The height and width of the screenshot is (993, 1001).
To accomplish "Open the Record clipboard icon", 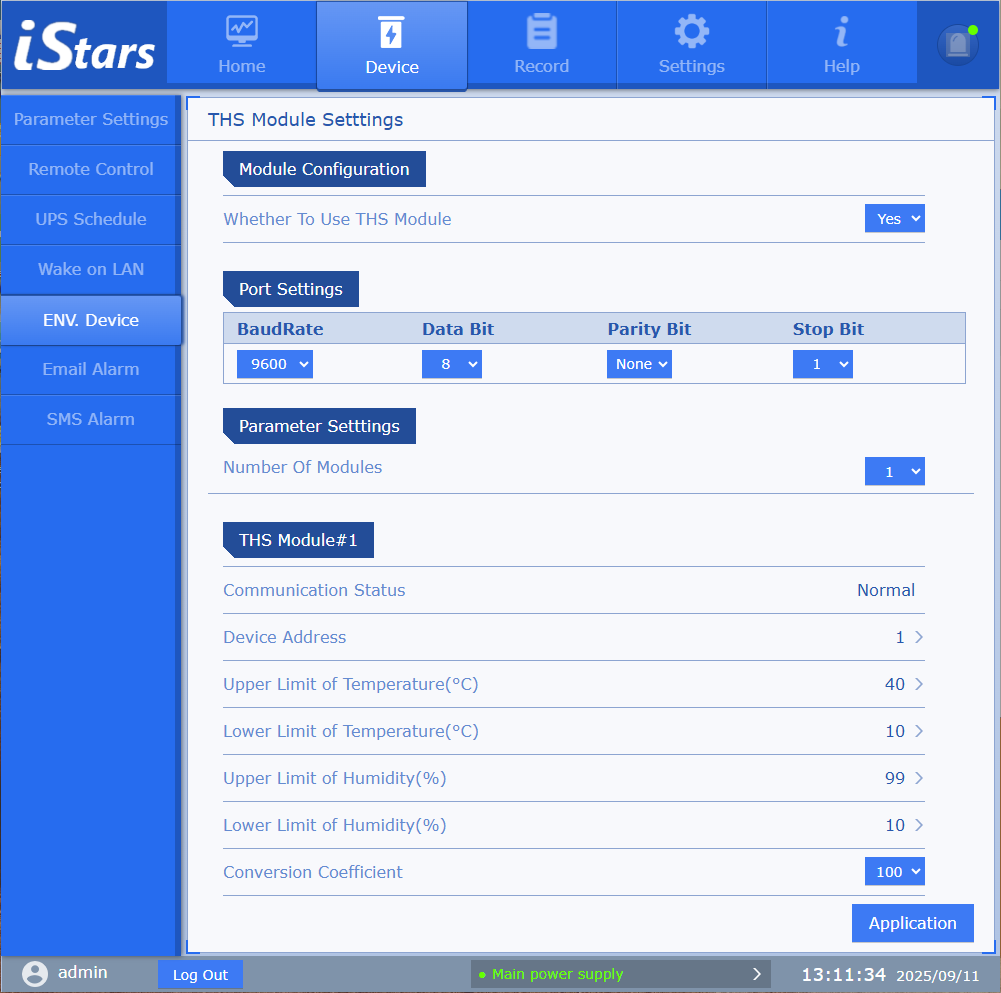I will coord(541,32).
